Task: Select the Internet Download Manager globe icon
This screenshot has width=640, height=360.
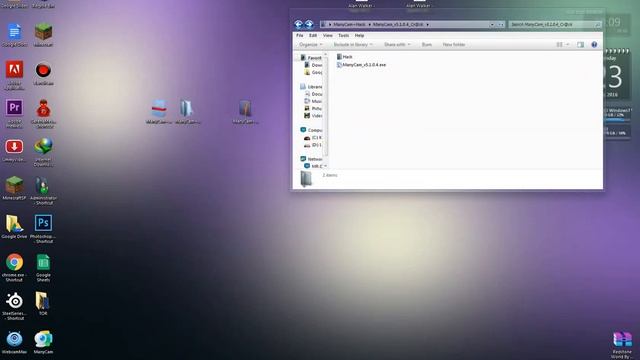Action: tap(43, 152)
